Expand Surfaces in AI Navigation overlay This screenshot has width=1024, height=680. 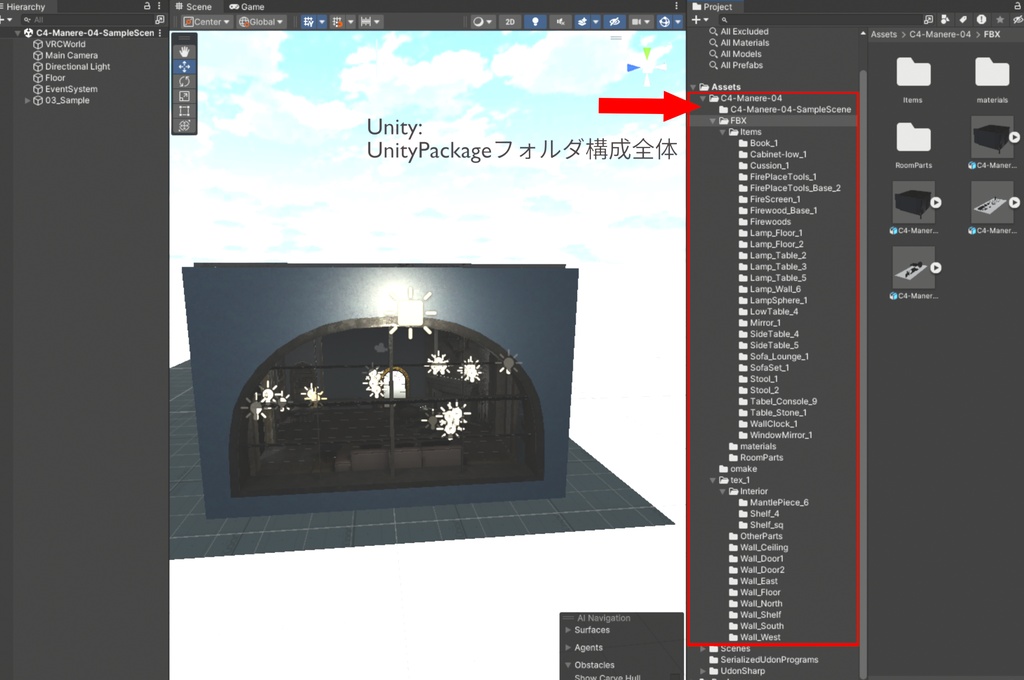(568, 630)
